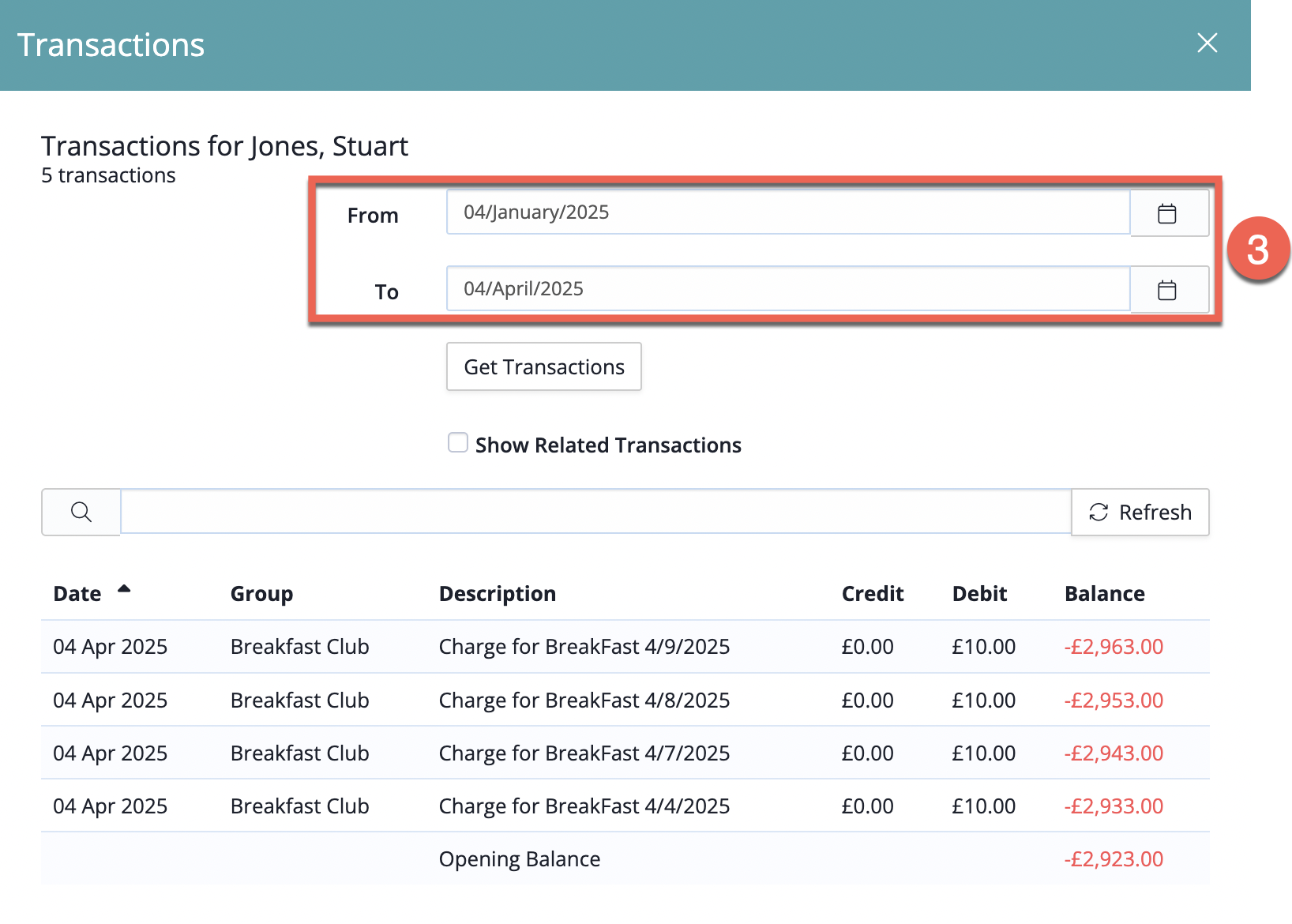1292x924 pixels.
Task: Open the From date calendar picker
Action: (x=1167, y=213)
